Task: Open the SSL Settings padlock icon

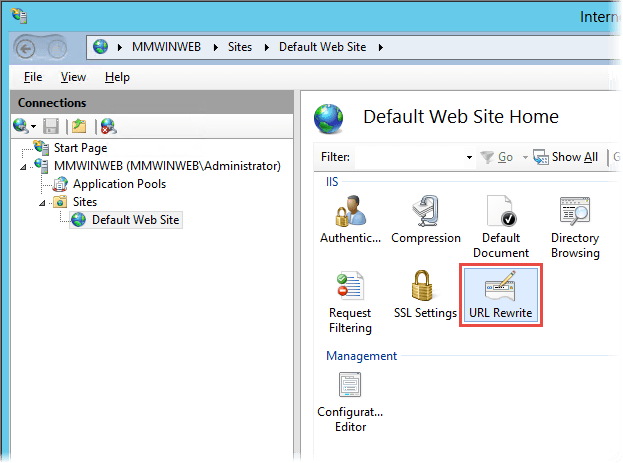Action: pyautogui.click(x=422, y=285)
